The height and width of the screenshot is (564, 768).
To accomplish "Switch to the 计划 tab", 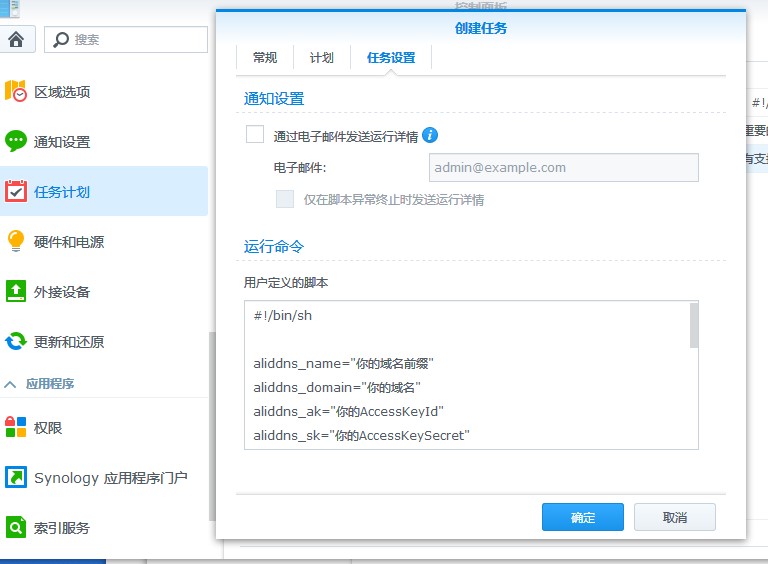I will point(322,58).
